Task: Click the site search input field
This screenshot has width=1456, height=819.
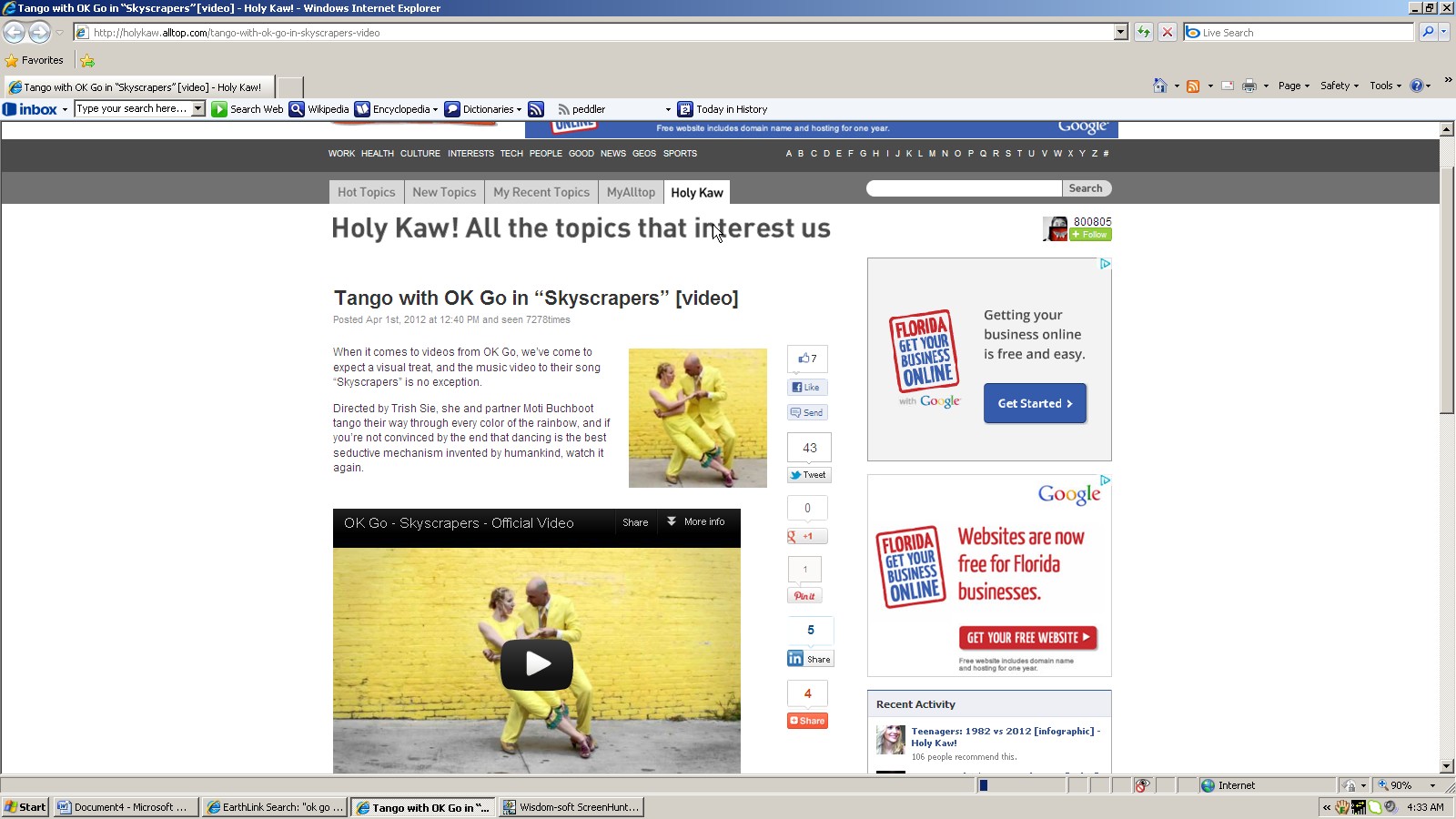Action: pos(965,188)
